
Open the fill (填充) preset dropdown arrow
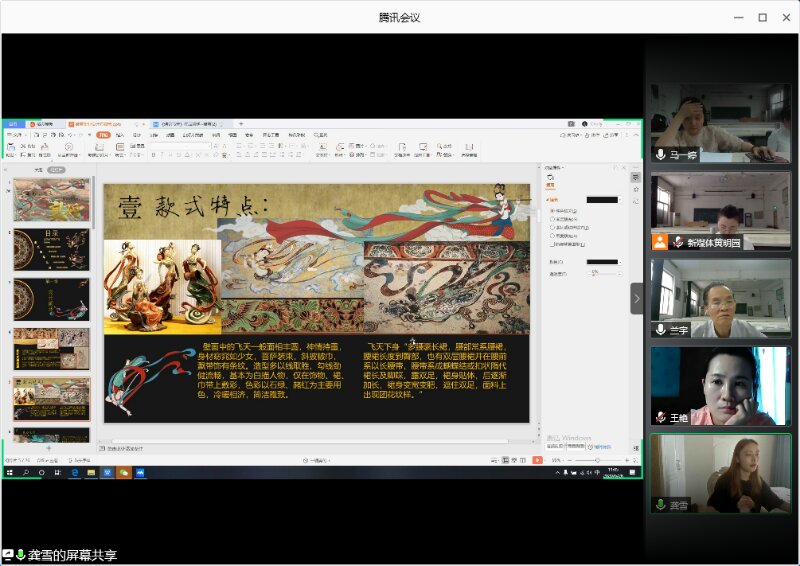(622, 200)
